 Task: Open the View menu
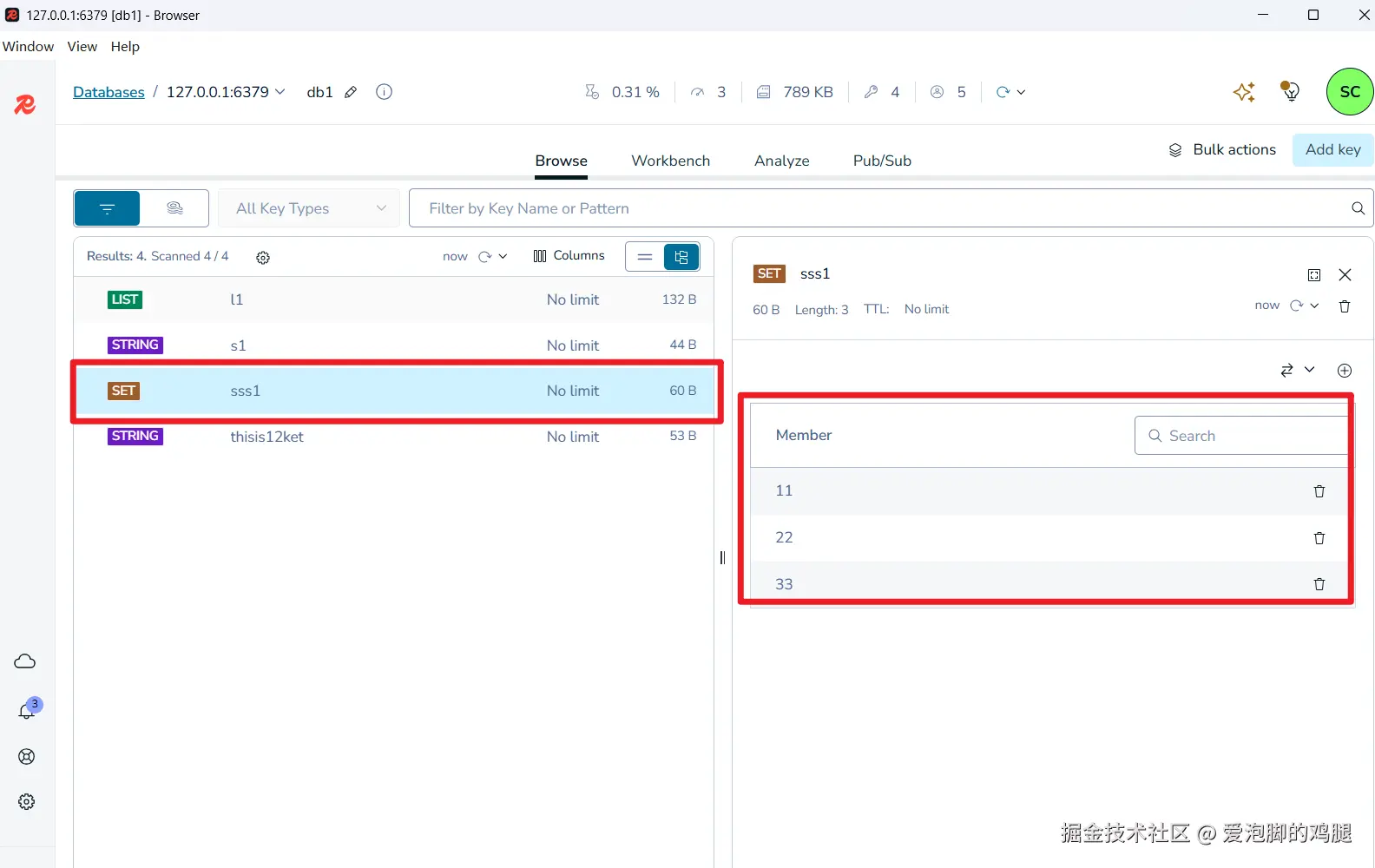82,47
